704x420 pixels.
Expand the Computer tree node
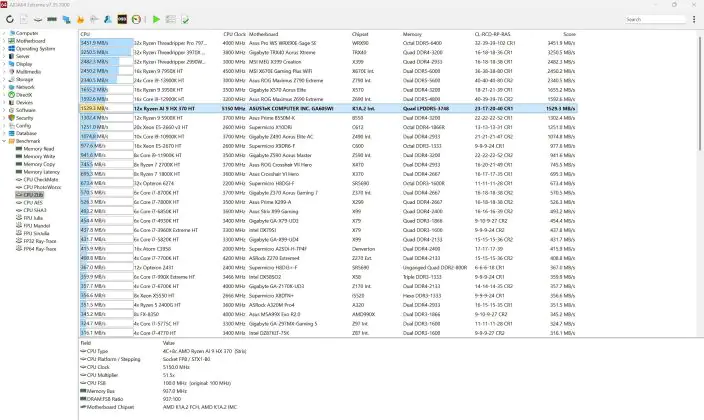4,33
